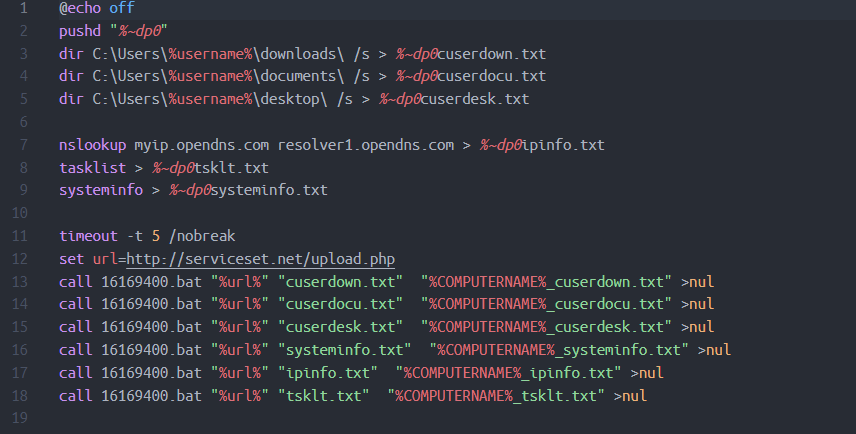The width and height of the screenshot is (856, 434).
Task: Click 'cuserdown.txt' on the downloads dir line
Action: tap(492, 54)
